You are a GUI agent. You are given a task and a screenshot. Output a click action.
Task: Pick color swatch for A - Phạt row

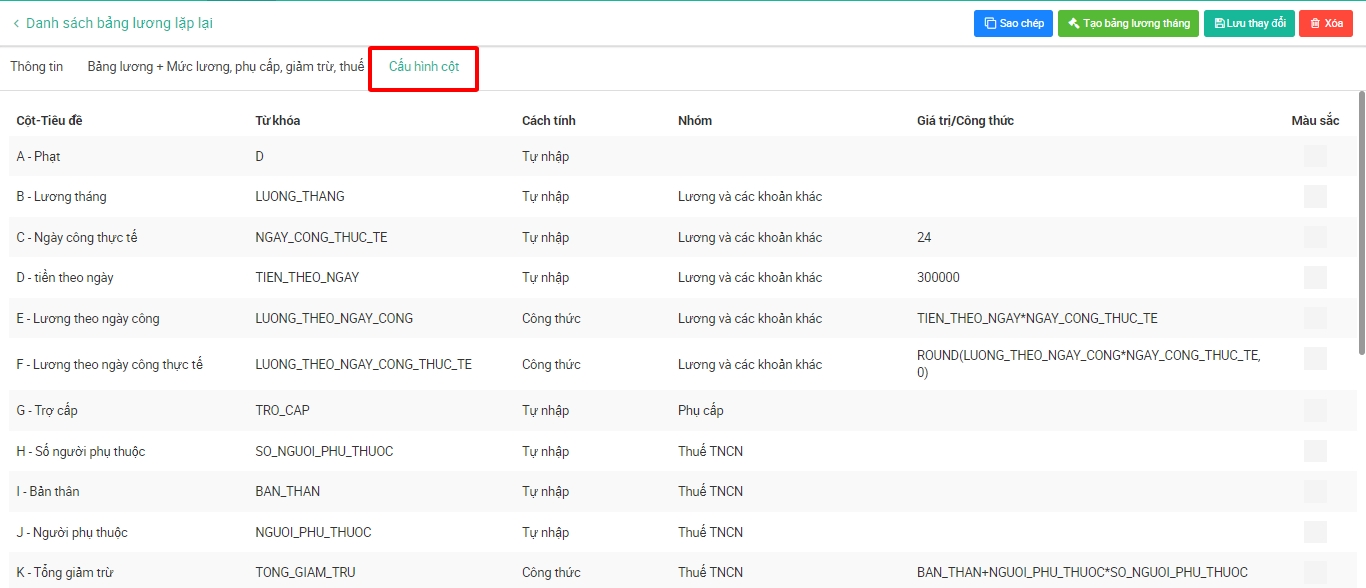1315,156
